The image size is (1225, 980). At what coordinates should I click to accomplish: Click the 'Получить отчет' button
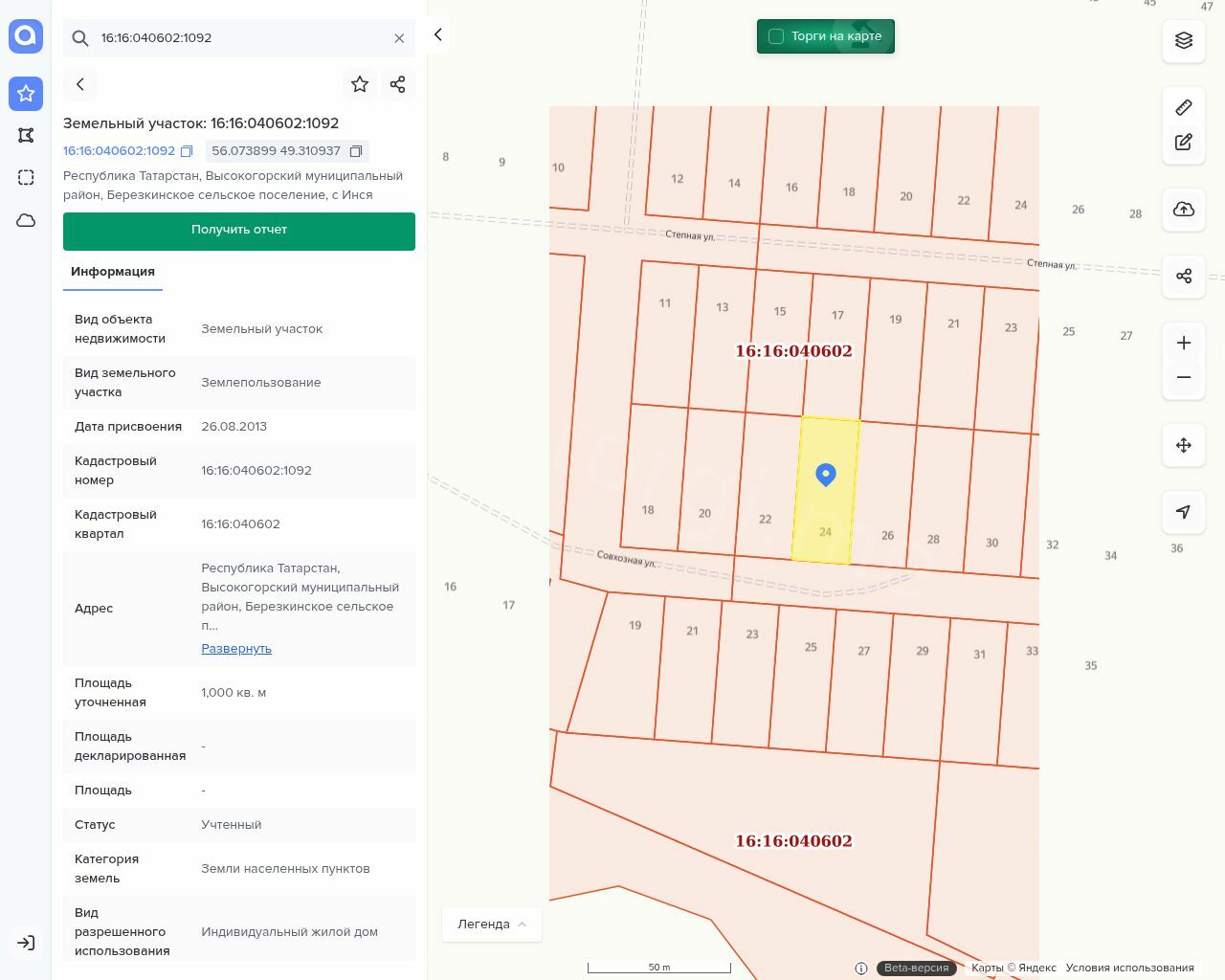pyautogui.click(x=239, y=231)
